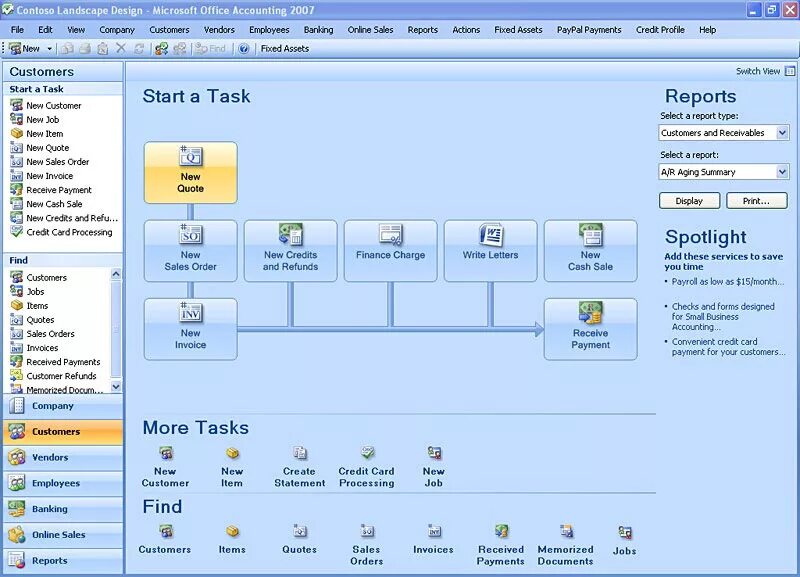Click New Job under More Tasks
This screenshot has height=577, width=800.
pos(434,467)
